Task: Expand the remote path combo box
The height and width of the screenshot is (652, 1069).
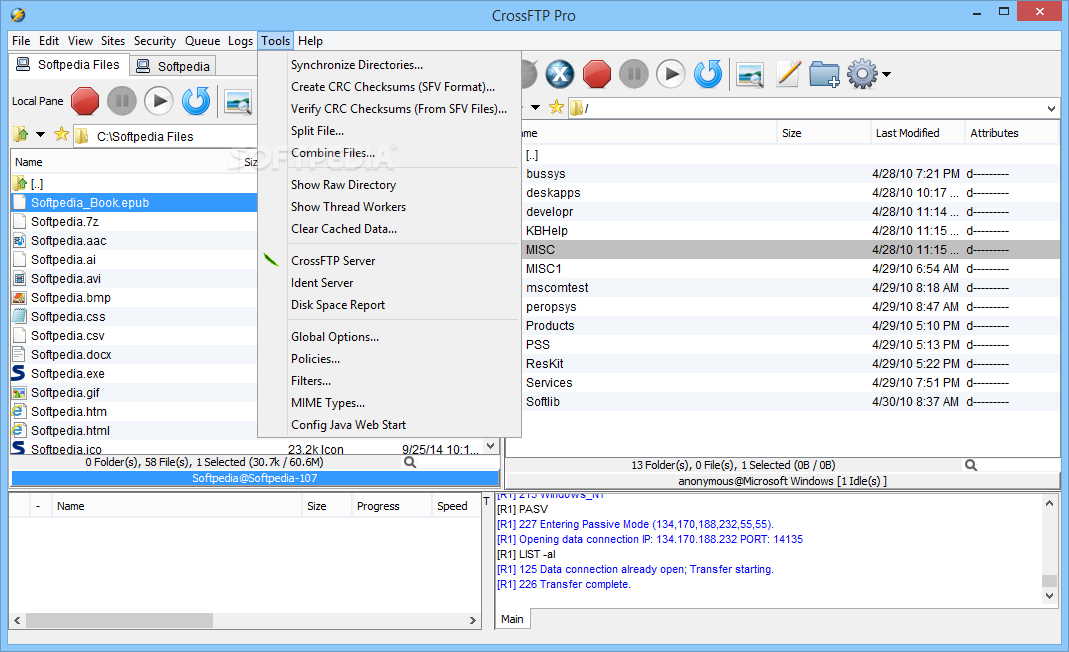Action: [1051, 108]
